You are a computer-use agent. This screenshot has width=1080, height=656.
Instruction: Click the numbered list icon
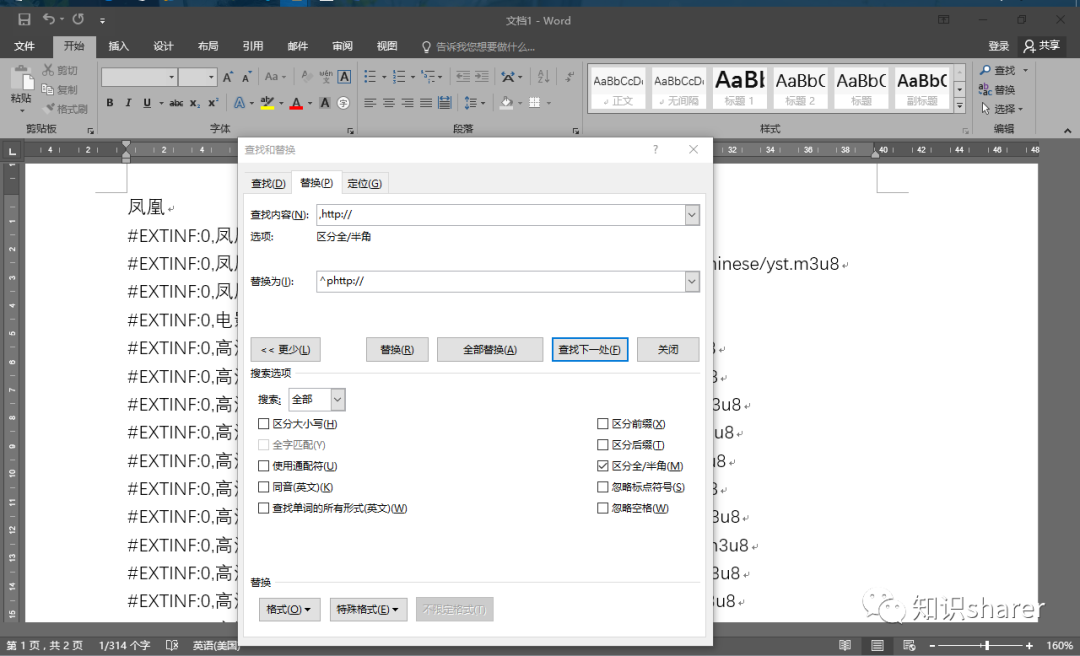pos(399,76)
